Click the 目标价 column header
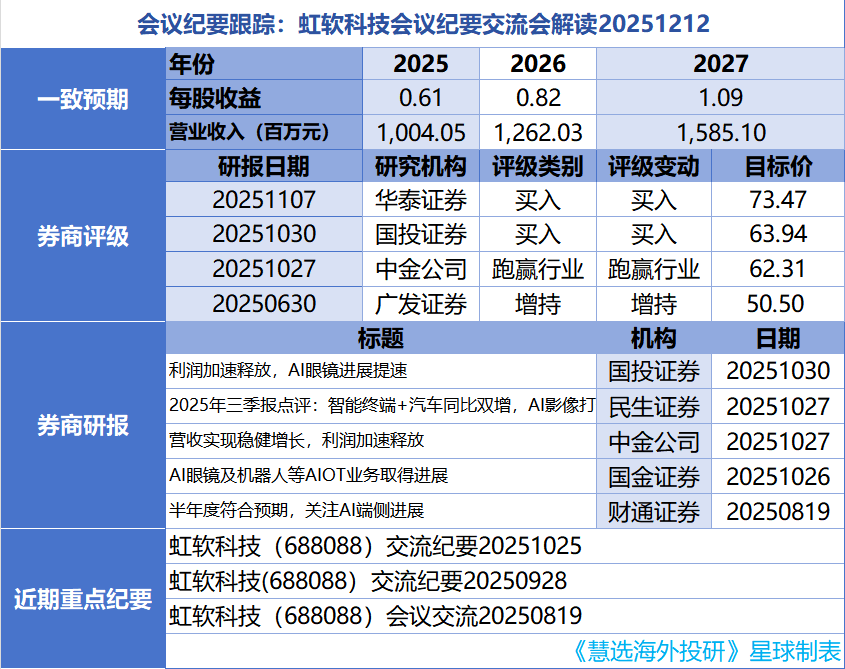The image size is (845, 669). 778,167
